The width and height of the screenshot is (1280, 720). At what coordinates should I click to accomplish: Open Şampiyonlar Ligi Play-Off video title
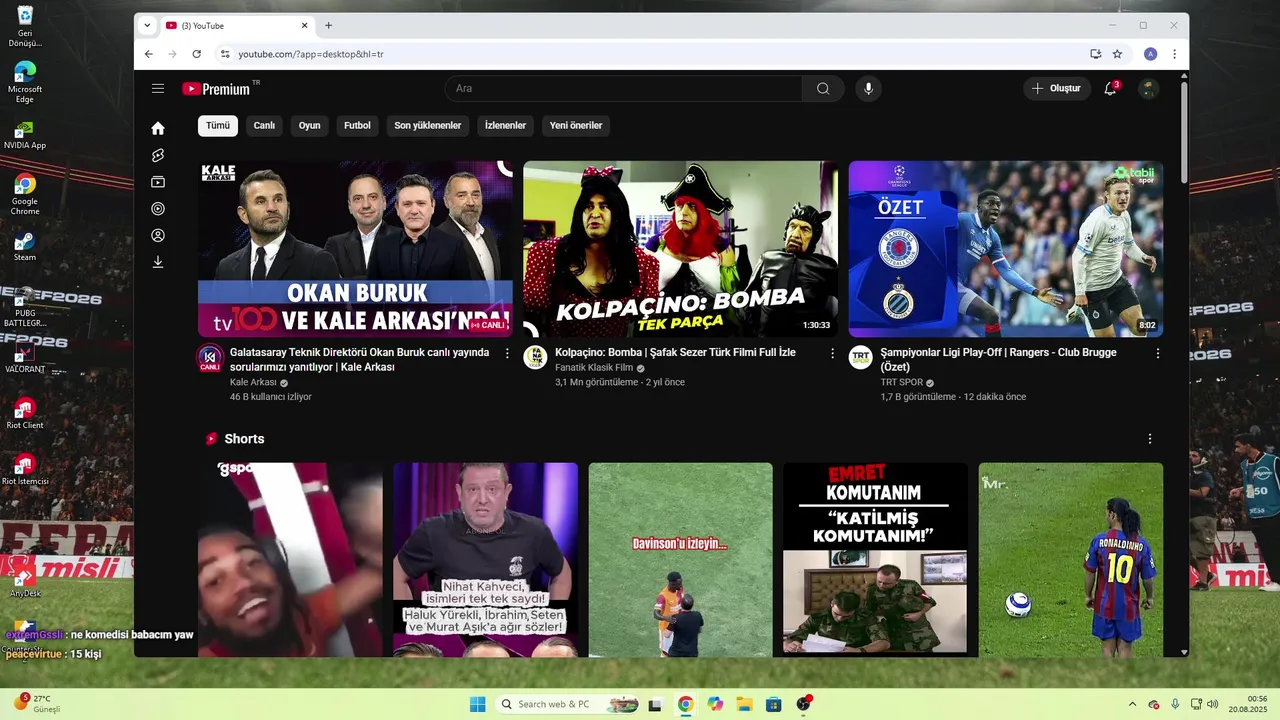(x=999, y=360)
